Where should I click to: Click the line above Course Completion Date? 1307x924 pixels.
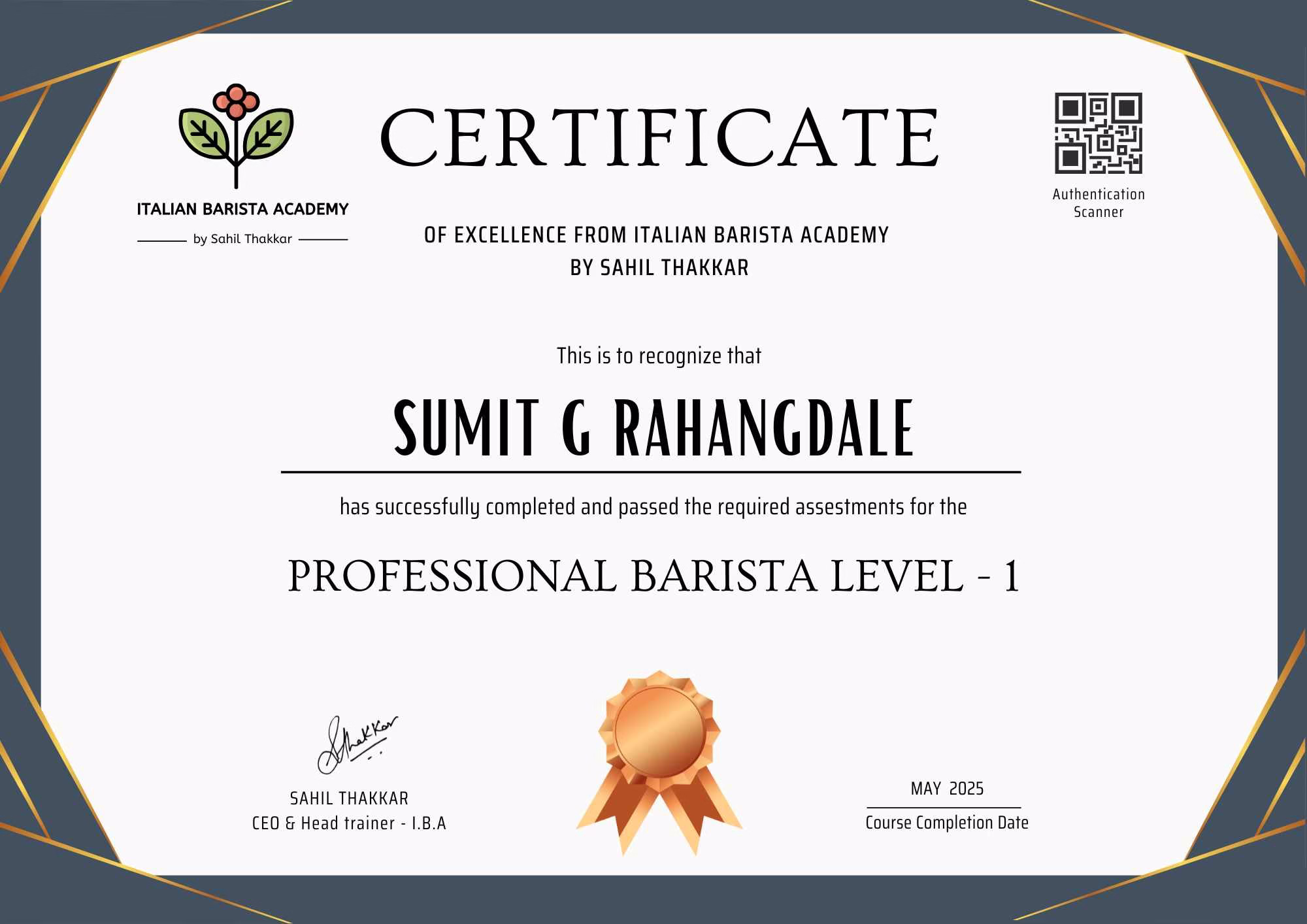tap(944, 808)
